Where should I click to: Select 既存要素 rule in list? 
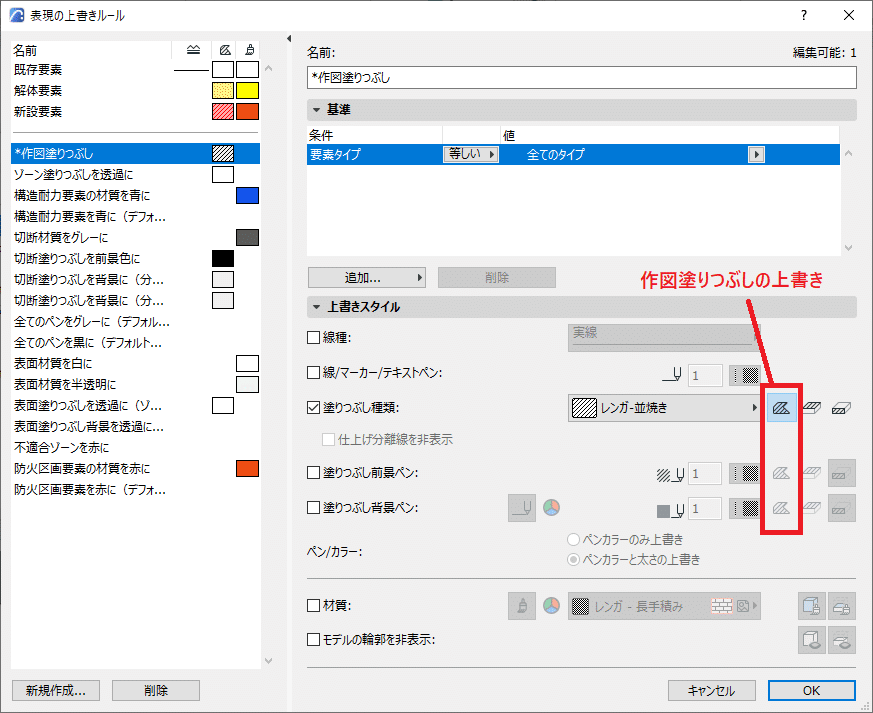click(135, 70)
